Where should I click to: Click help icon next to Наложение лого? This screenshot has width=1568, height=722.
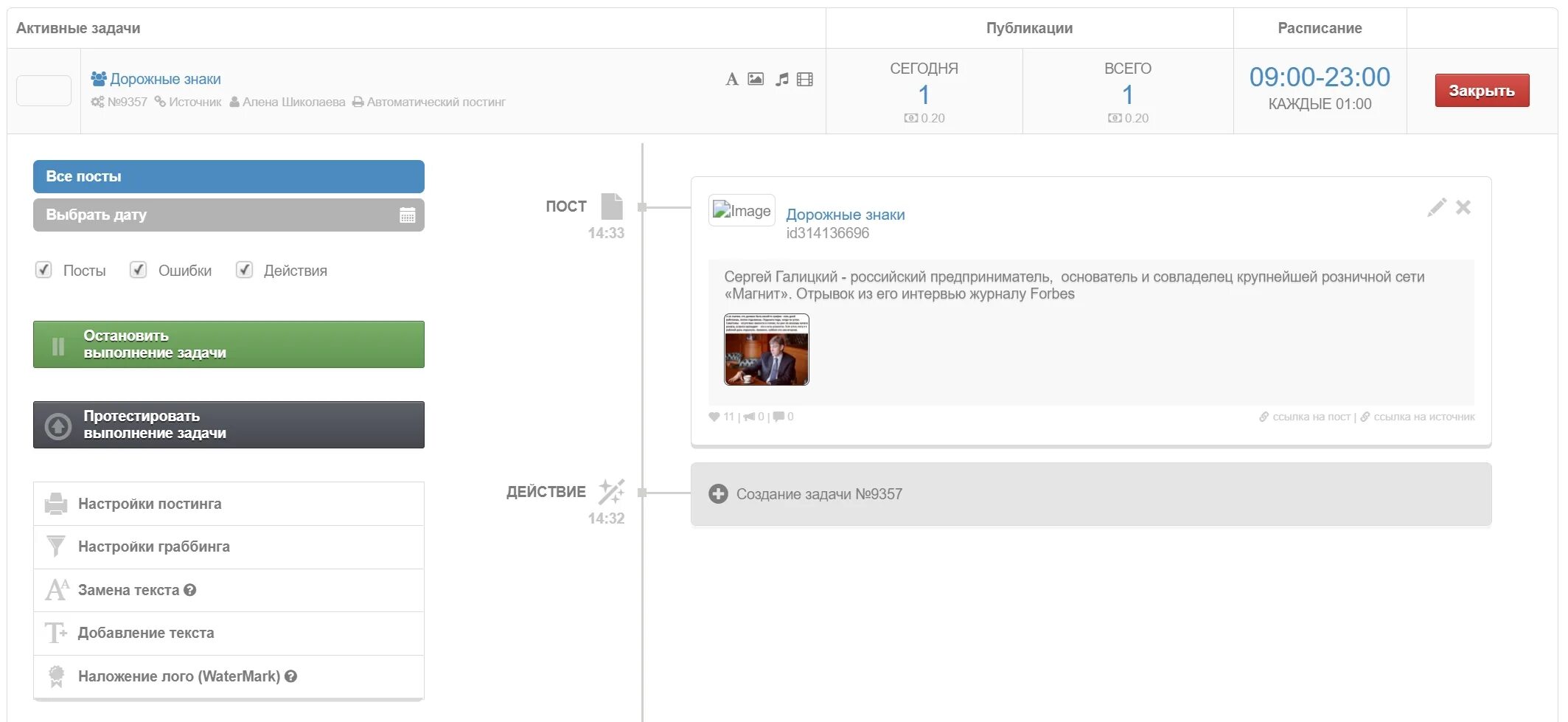[x=291, y=676]
